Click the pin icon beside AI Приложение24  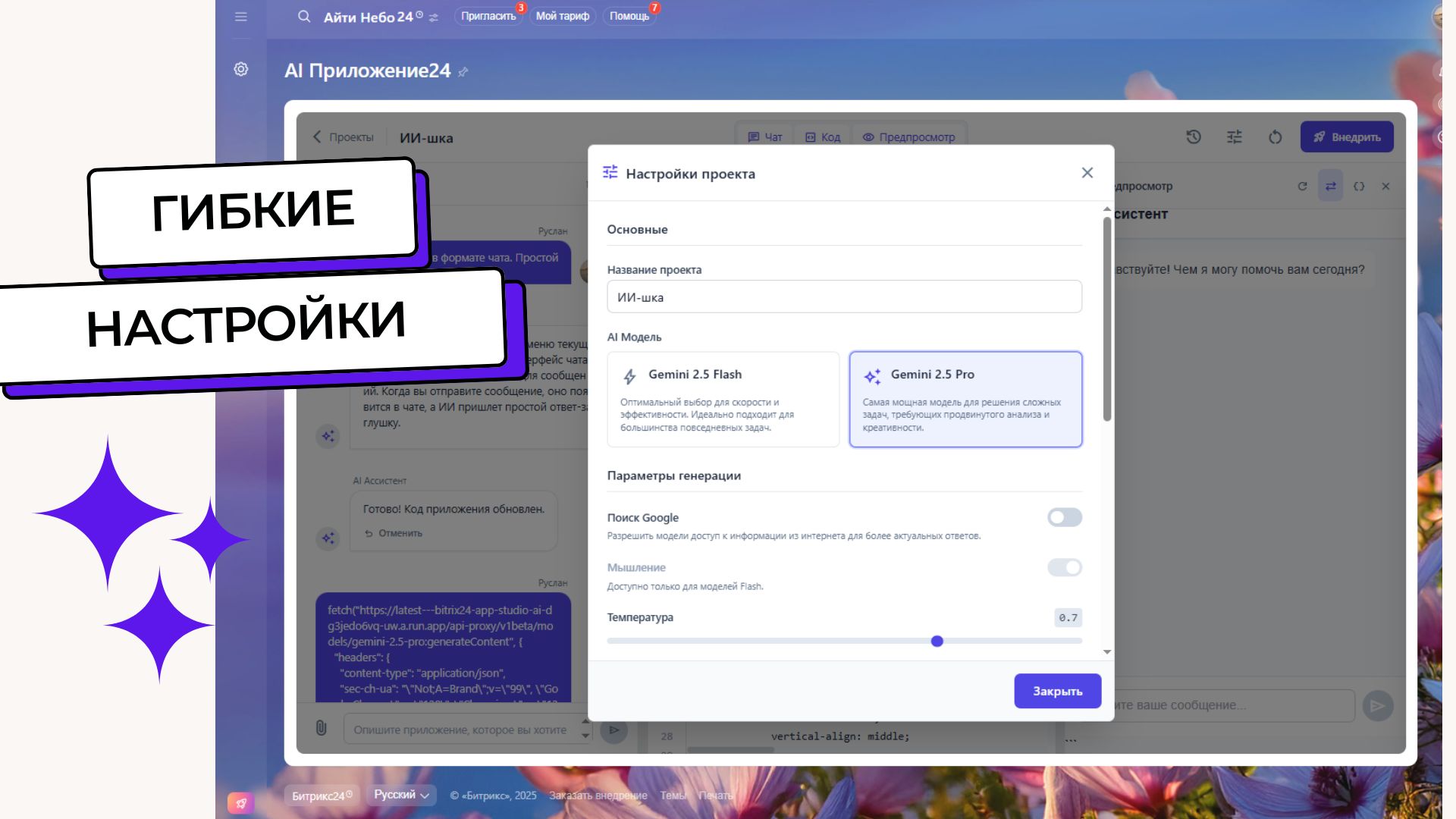click(463, 72)
